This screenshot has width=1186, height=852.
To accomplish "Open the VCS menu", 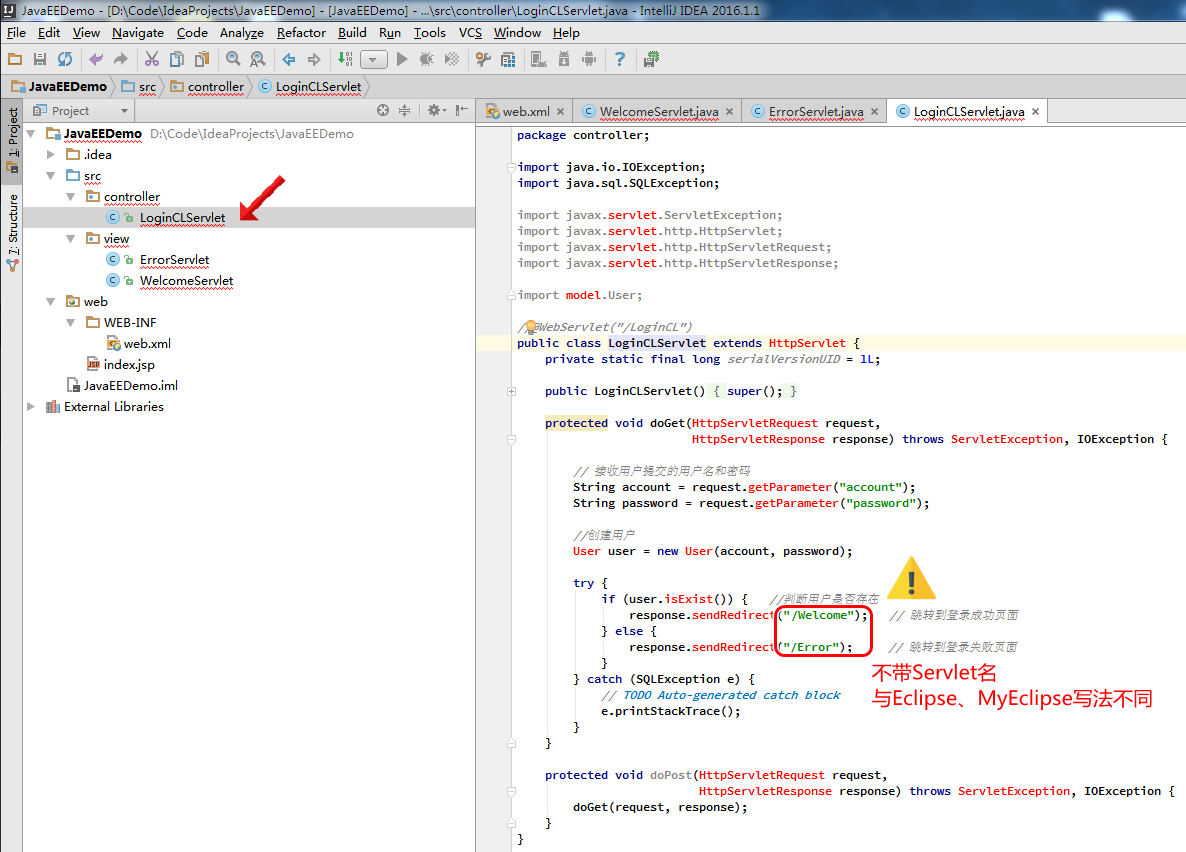I will point(470,33).
